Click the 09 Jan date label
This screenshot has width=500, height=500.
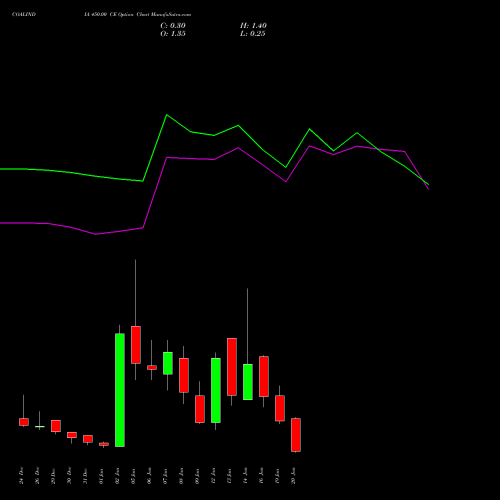point(198,476)
